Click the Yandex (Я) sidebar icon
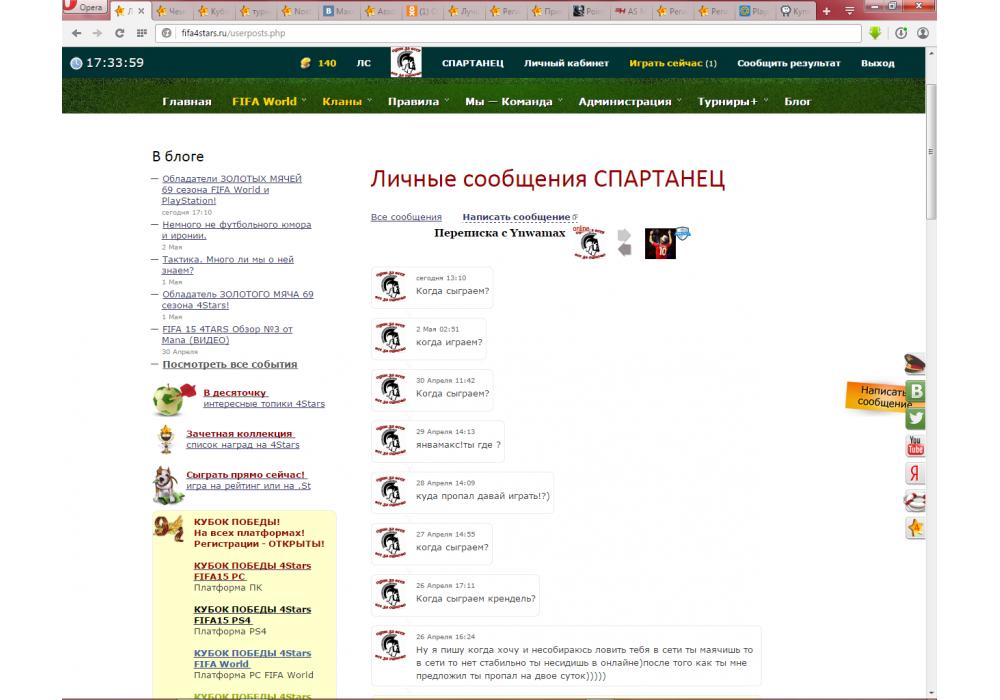 pyautogui.click(x=915, y=473)
